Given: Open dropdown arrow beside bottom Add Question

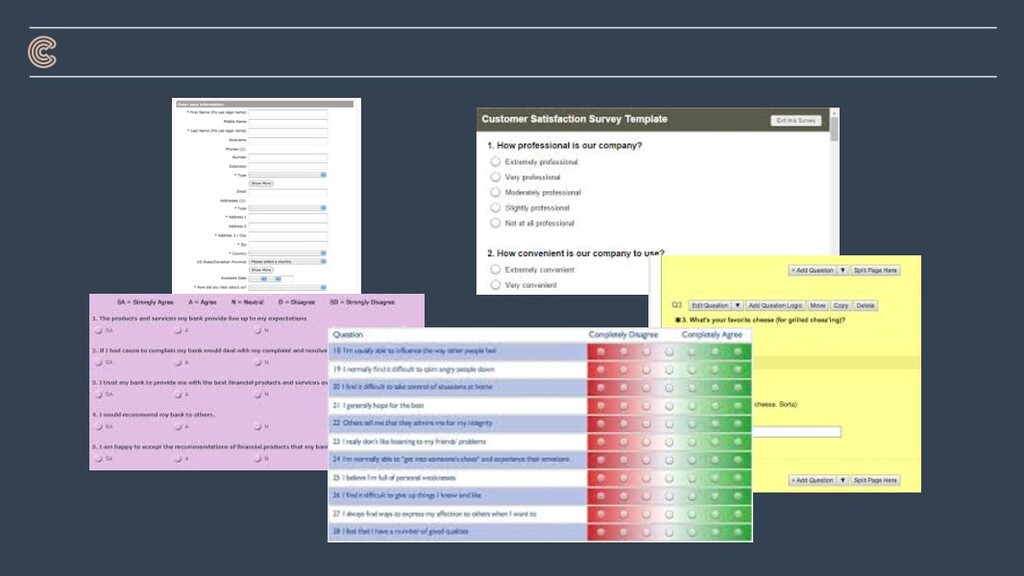Looking at the screenshot, I should (842, 480).
